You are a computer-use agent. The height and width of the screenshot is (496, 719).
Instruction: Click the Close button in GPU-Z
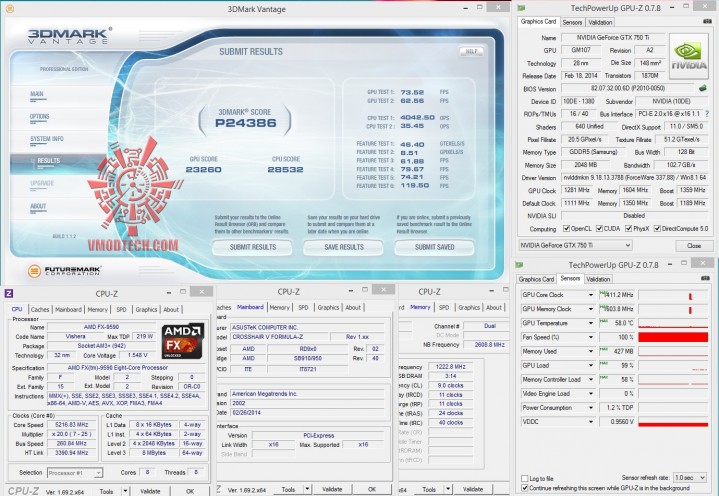[x=693, y=246]
